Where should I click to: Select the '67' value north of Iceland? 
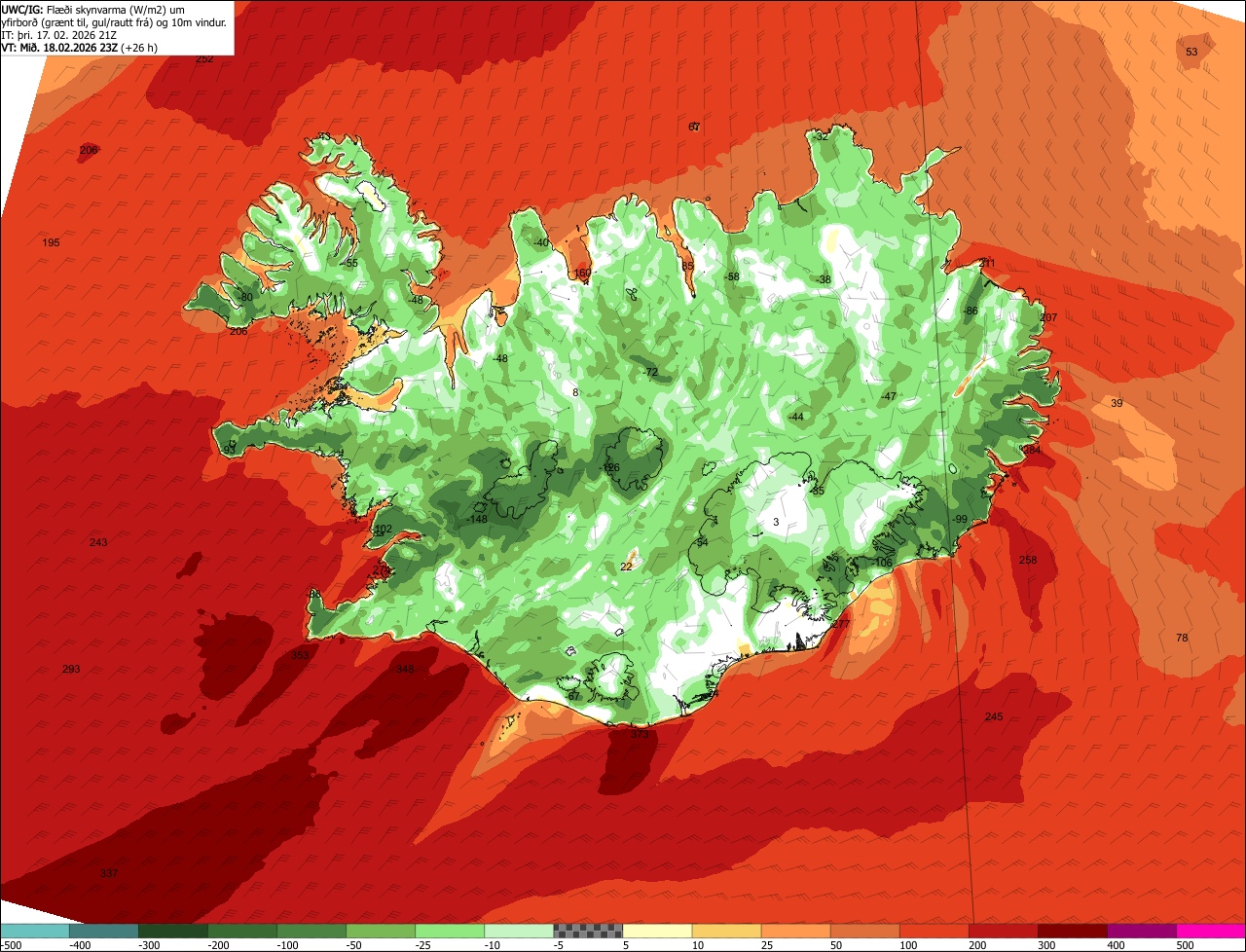click(x=694, y=128)
